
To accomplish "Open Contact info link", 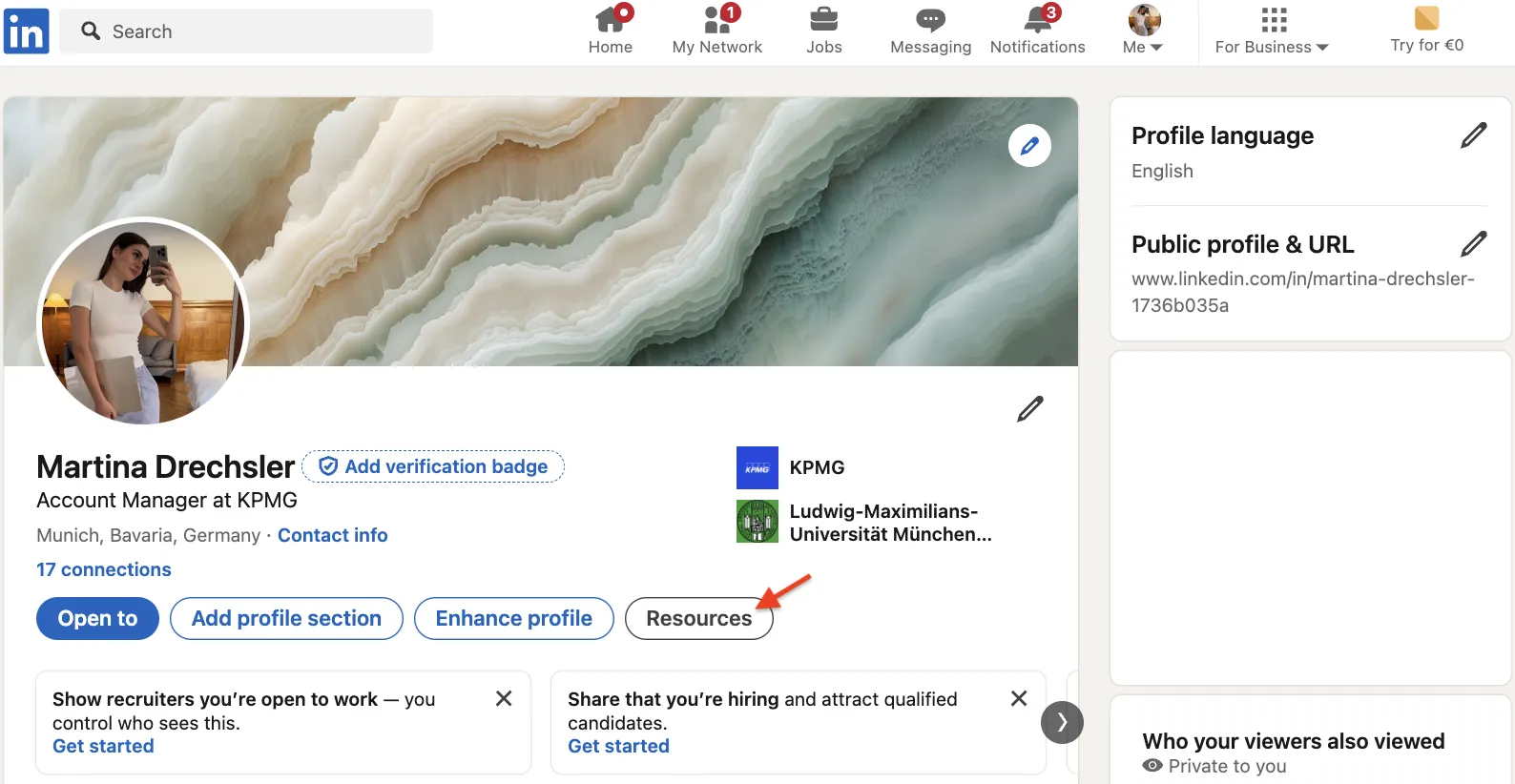I will click(332, 535).
